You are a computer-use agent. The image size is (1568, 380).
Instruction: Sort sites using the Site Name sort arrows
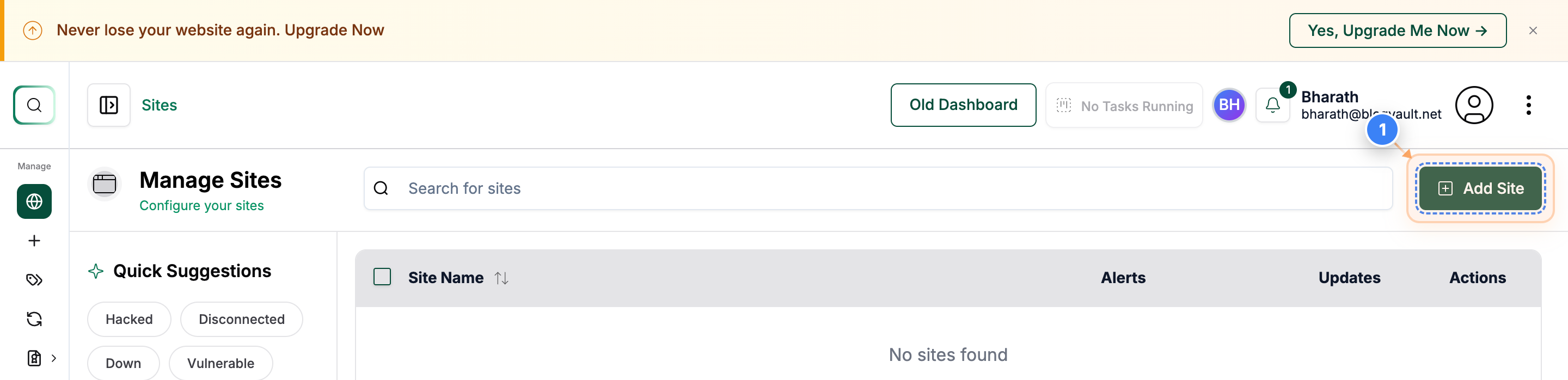click(x=501, y=278)
